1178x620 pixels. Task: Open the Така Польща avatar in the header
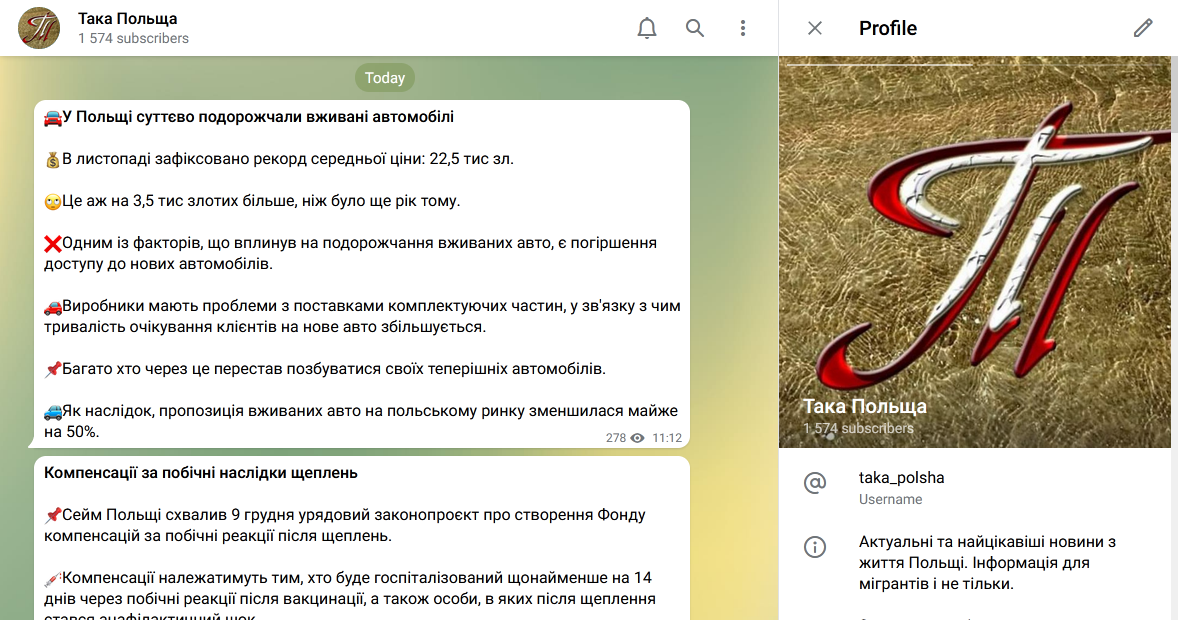[x=39, y=29]
